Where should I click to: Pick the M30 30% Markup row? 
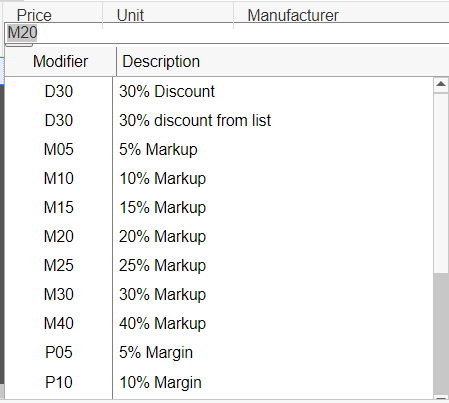pos(219,294)
